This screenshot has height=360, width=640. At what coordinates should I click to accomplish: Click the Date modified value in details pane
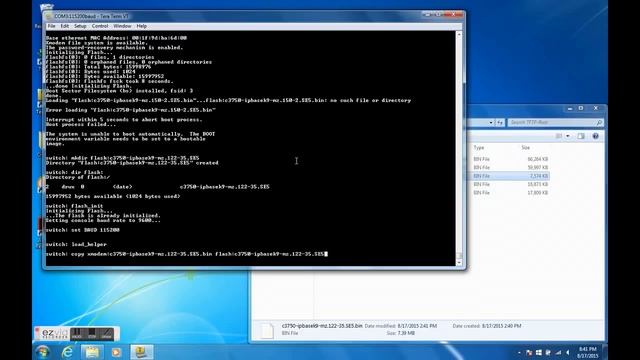coord(417,326)
